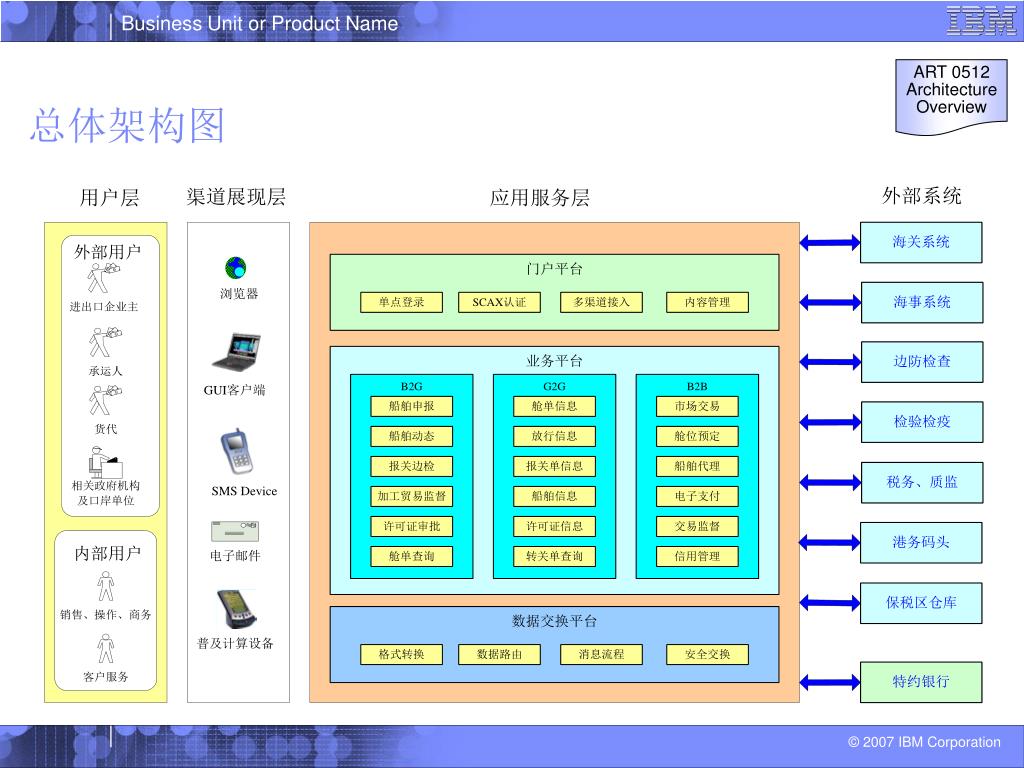Select the 电子邮件 envelope icon
The image size is (1024, 768).
(x=235, y=531)
